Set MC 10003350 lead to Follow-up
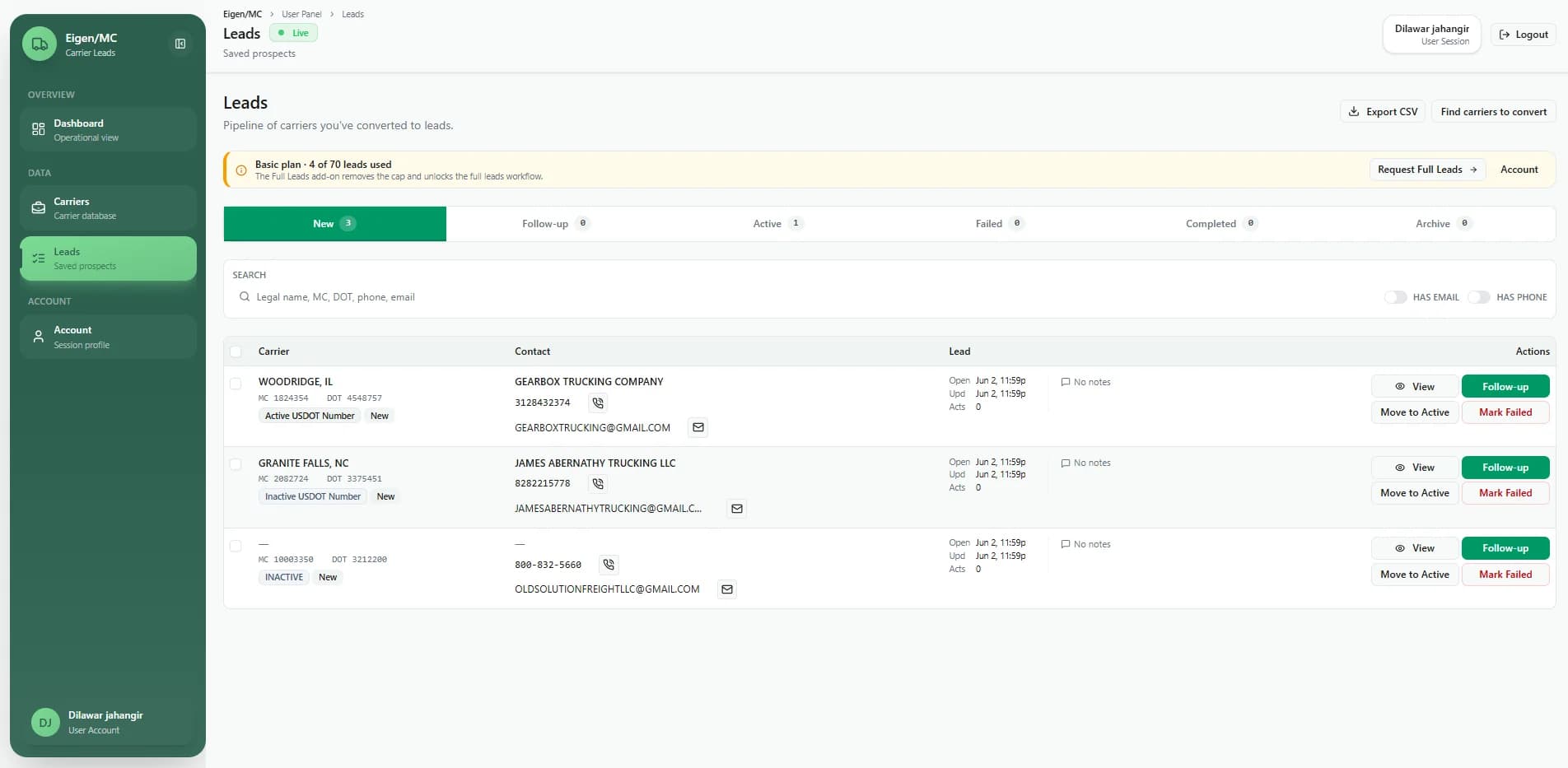This screenshot has width=1568, height=768. coord(1505,548)
